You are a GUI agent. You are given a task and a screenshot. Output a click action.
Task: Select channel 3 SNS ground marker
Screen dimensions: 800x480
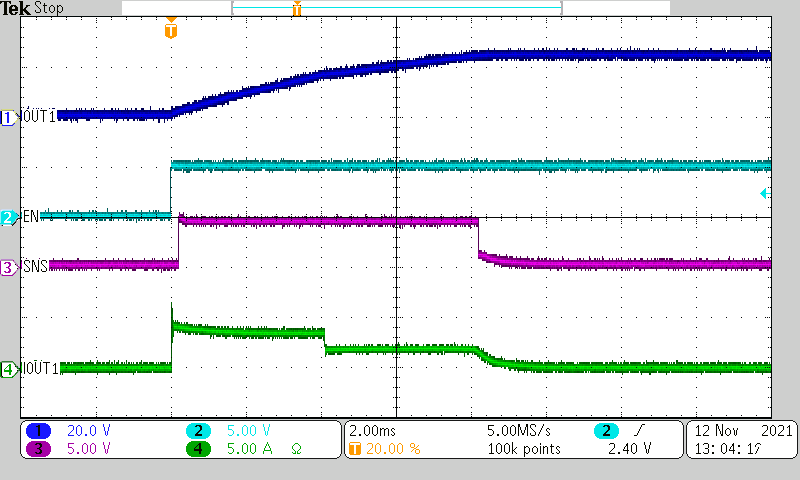(x=8, y=267)
